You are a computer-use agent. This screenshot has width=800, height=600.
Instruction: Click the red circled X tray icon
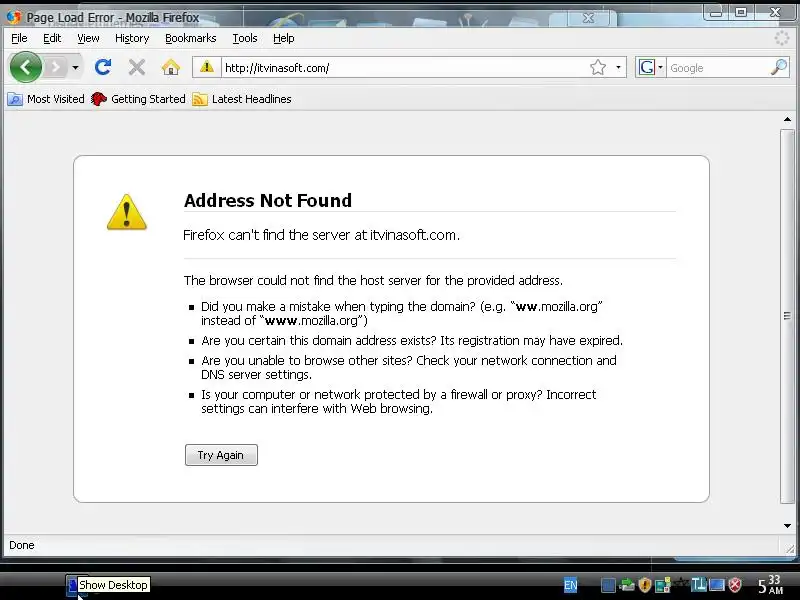pyautogui.click(x=735, y=585)
